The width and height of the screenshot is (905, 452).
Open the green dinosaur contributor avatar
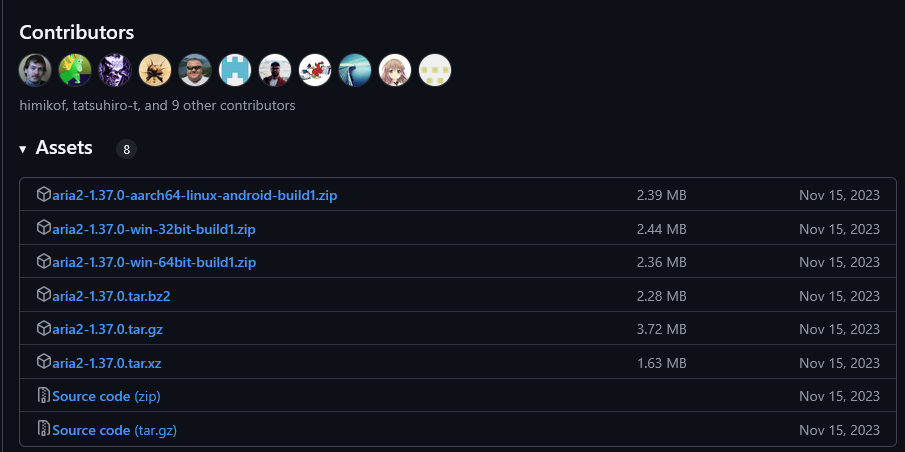pyautogui.click(x=75, y=70)
